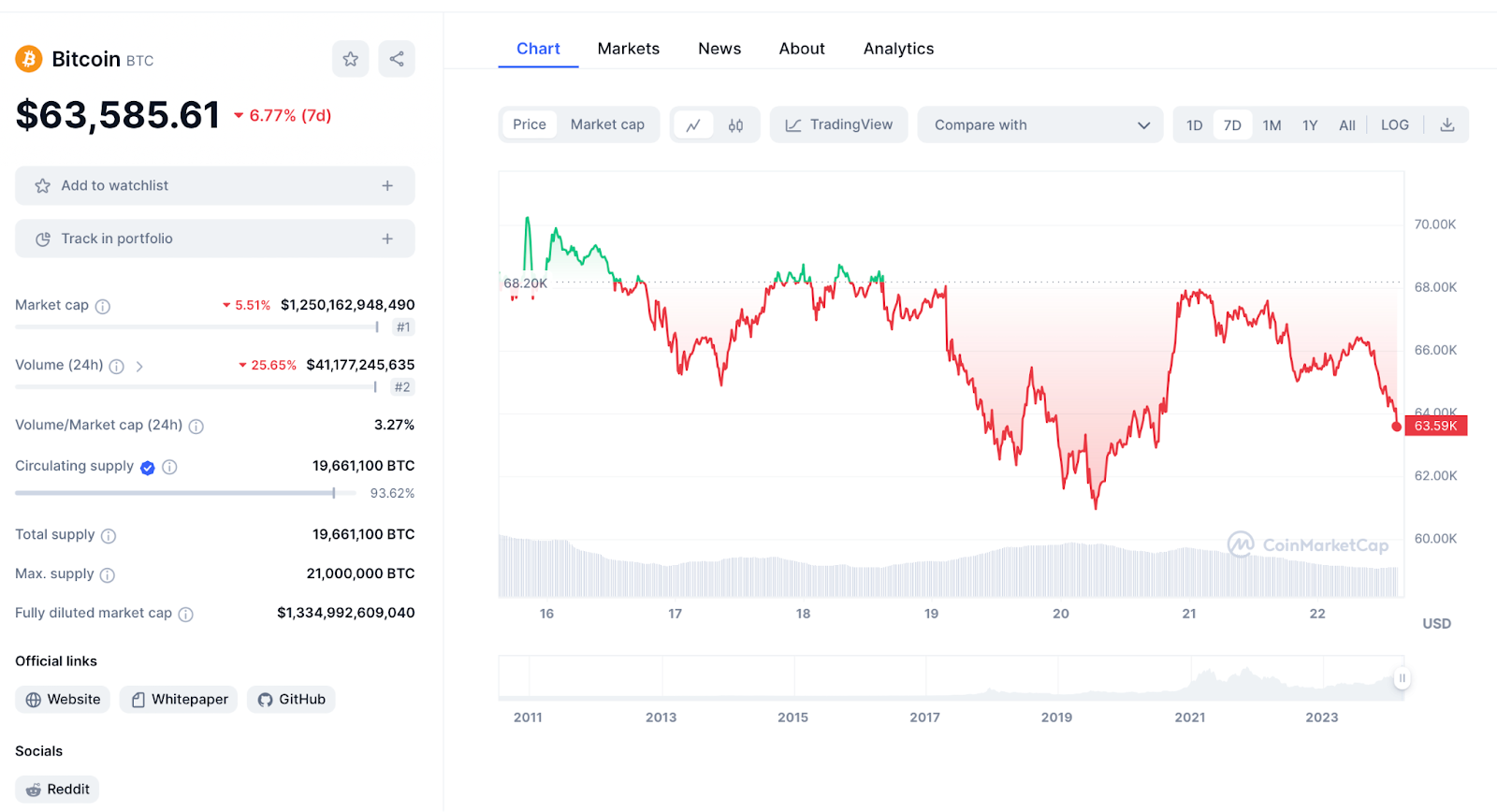Click the 63.59K current price label
The width and height of the screenshot is (1497, 812).
(x=1435, y=426)
